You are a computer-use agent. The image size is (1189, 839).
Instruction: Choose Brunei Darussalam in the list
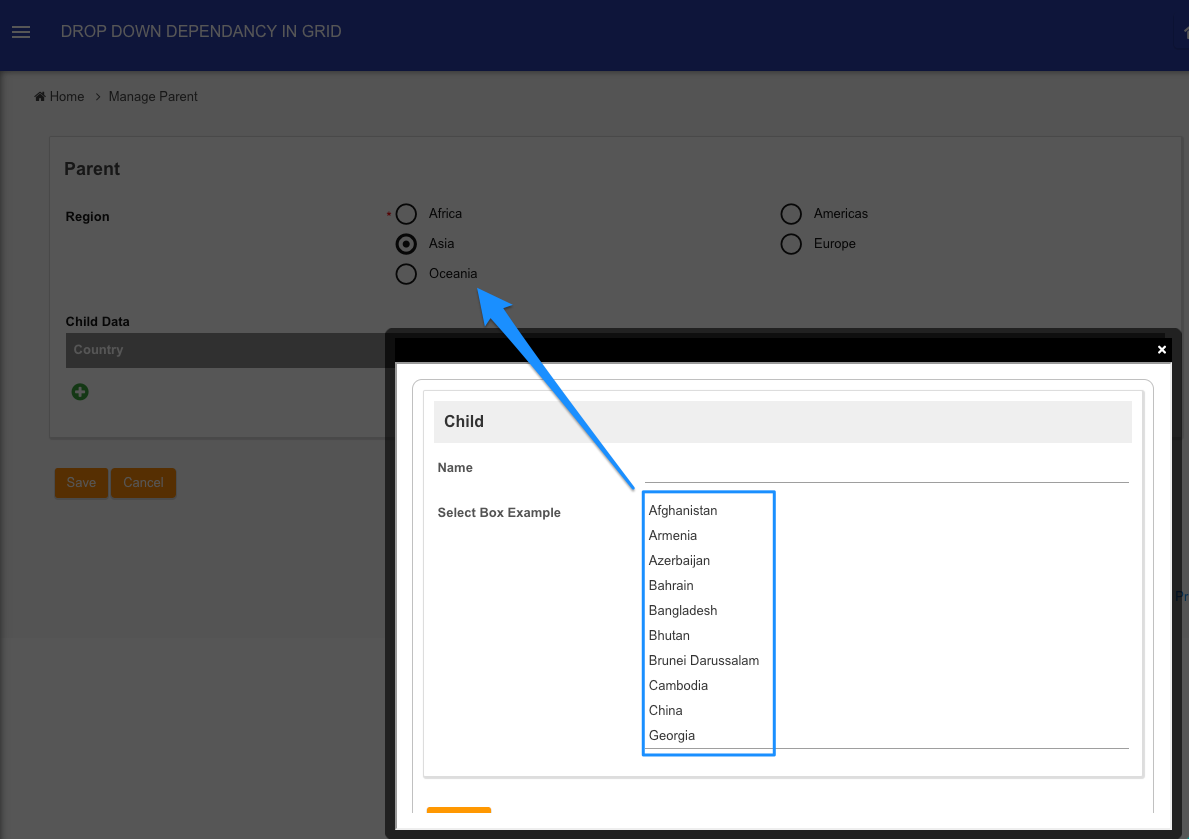click(704, 660)
